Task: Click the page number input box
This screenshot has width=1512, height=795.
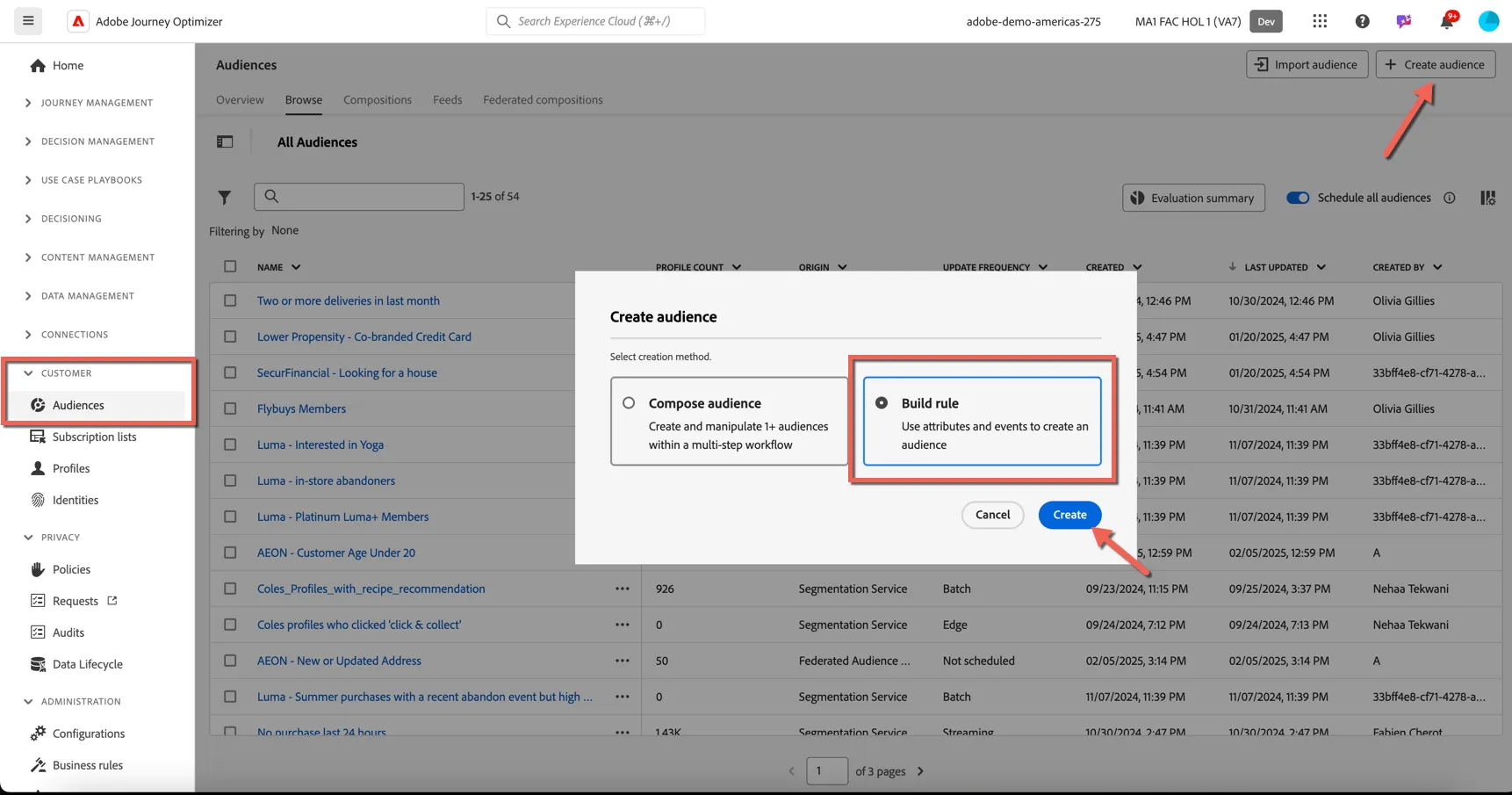Action: point(827,771)
